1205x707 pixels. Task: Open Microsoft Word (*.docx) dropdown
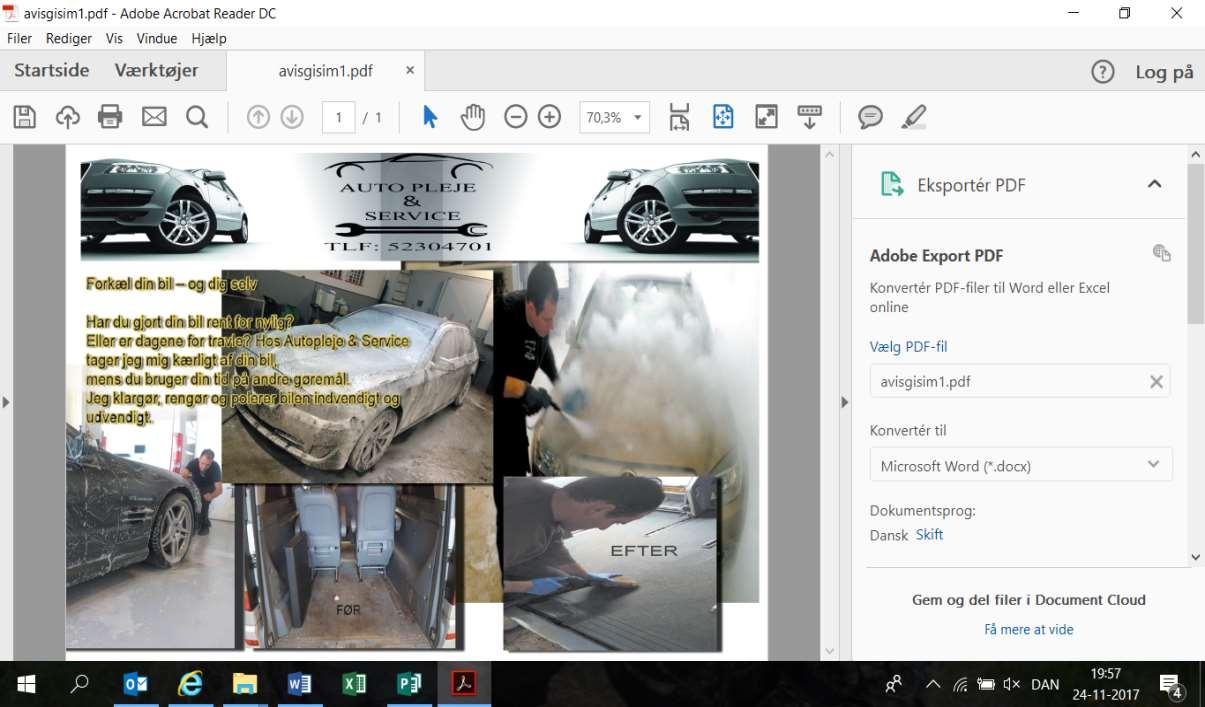click(1021, 465)
